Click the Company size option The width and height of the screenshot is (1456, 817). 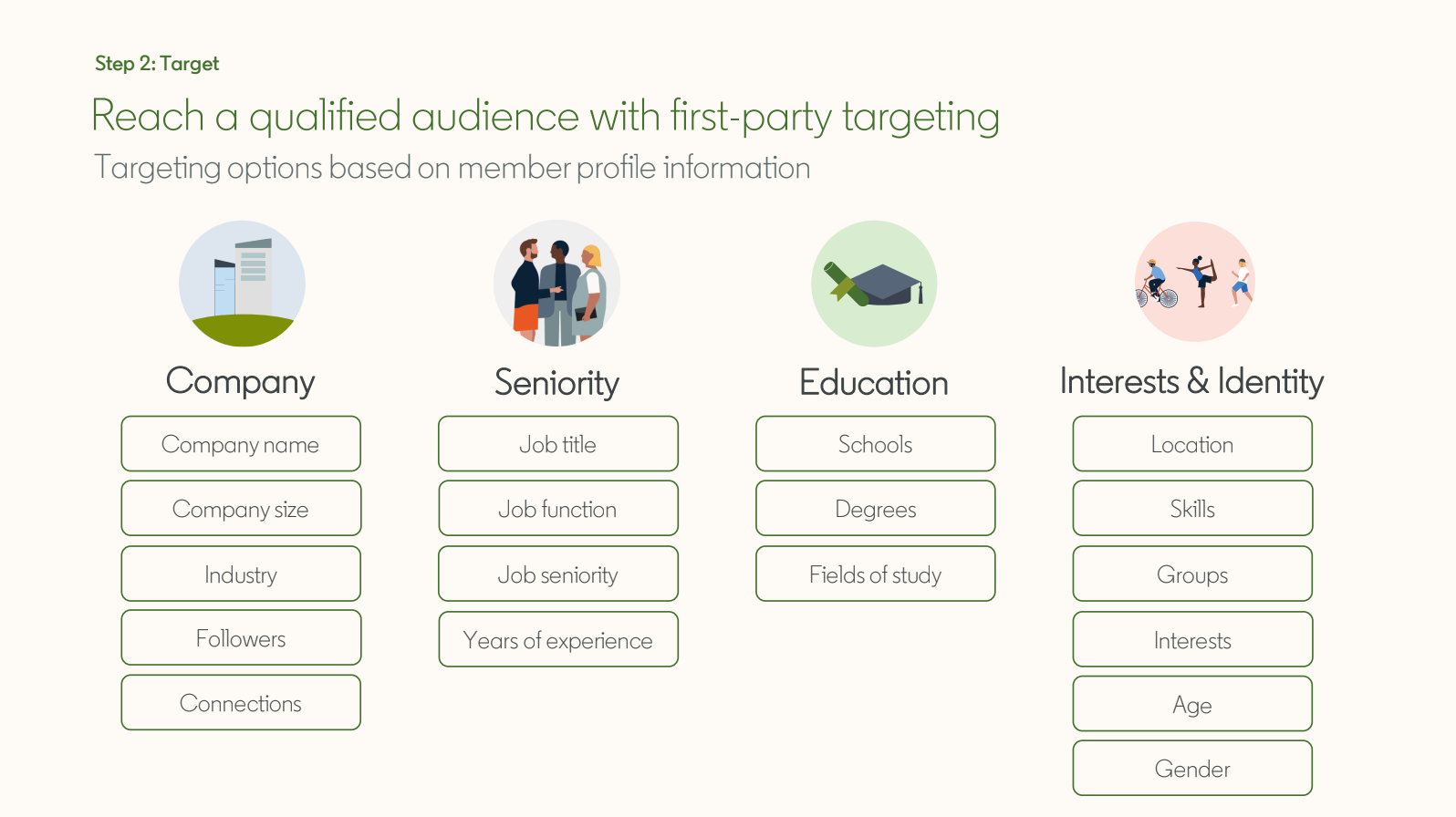241,509
